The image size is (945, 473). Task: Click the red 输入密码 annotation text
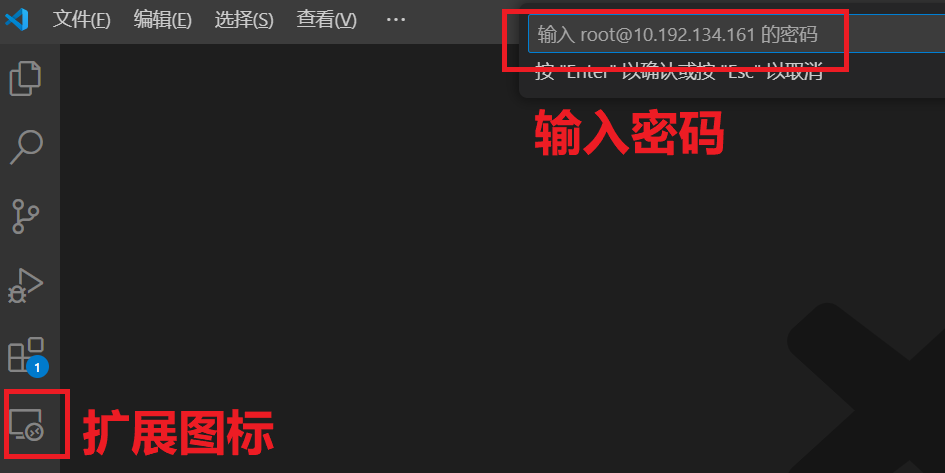pos(629,133)
